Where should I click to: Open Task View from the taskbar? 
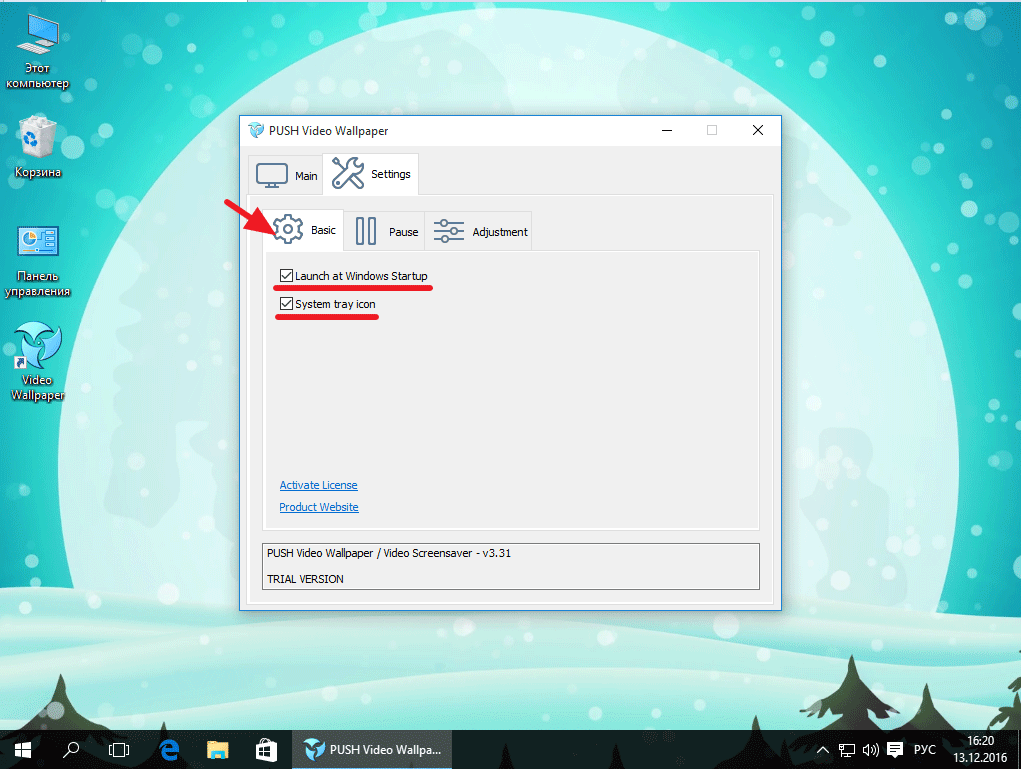(x=119, y=749)
